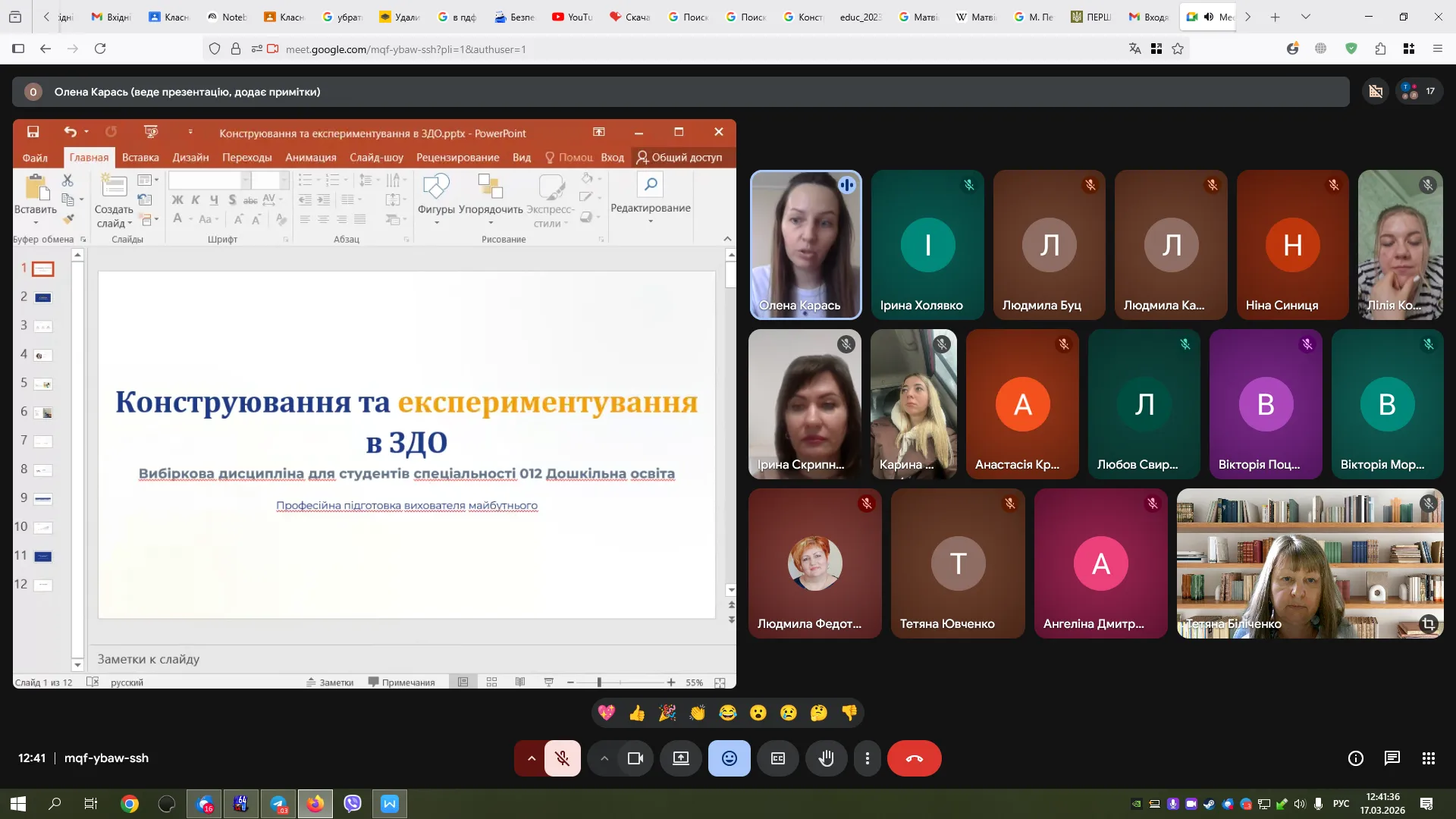Expand audio settings arrow beside microphone

pos(532,758)
